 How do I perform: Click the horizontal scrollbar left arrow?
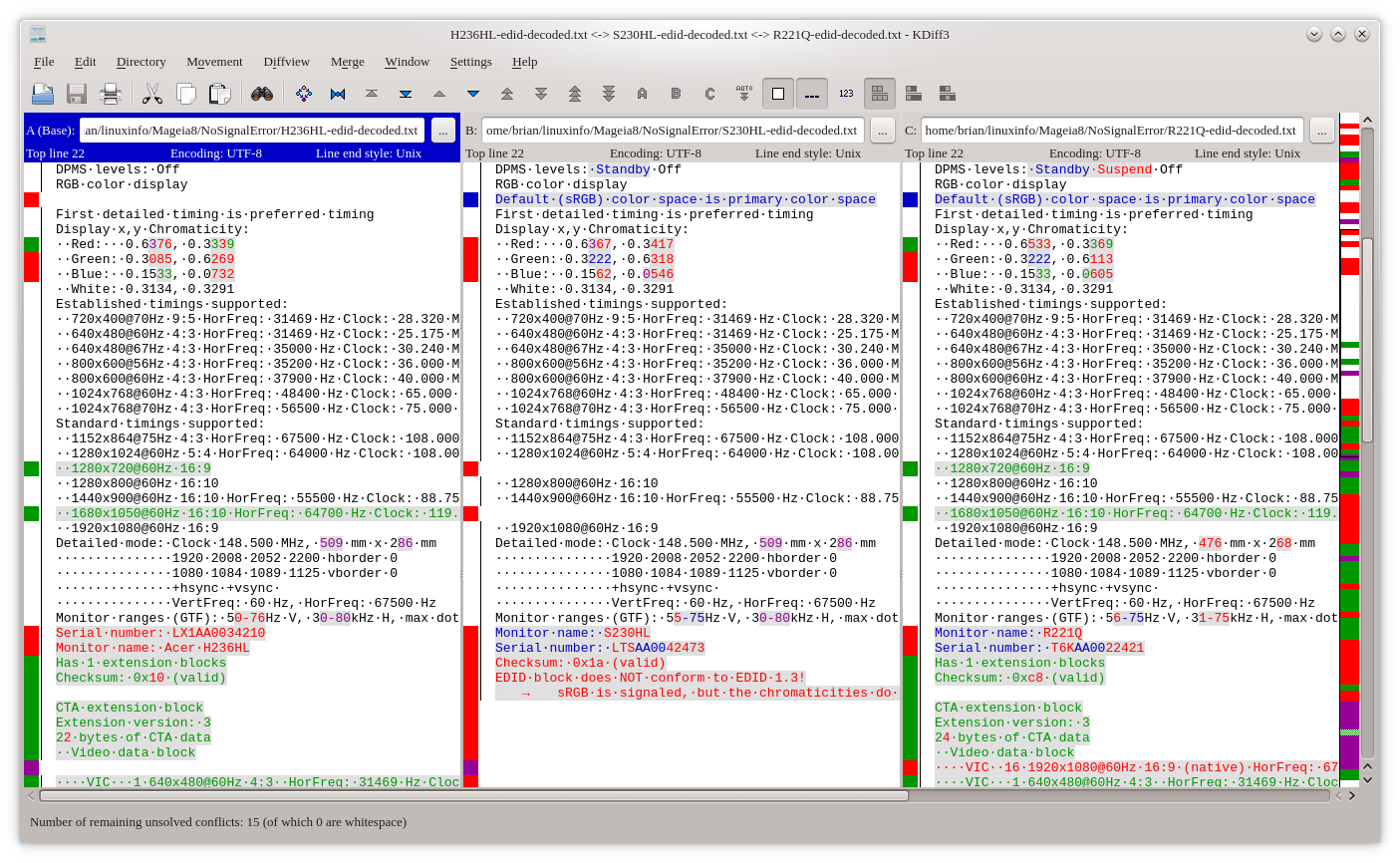(x=31, y=795)
